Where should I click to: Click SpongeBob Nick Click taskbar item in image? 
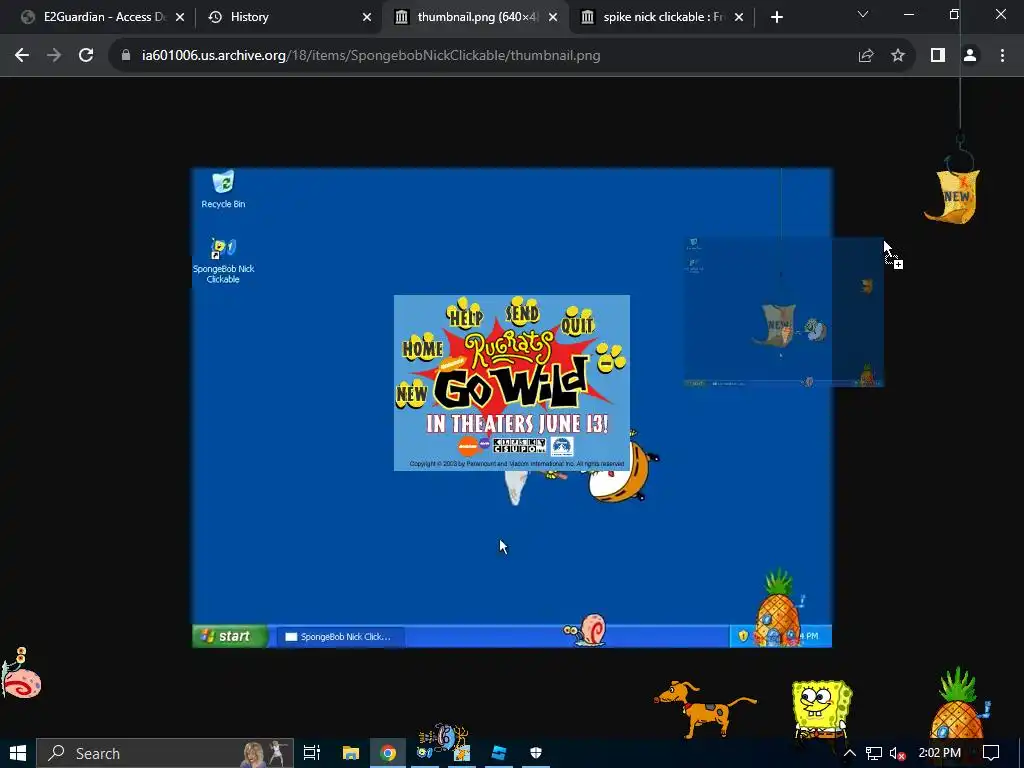pyautogui.click(x=338, y=637)
